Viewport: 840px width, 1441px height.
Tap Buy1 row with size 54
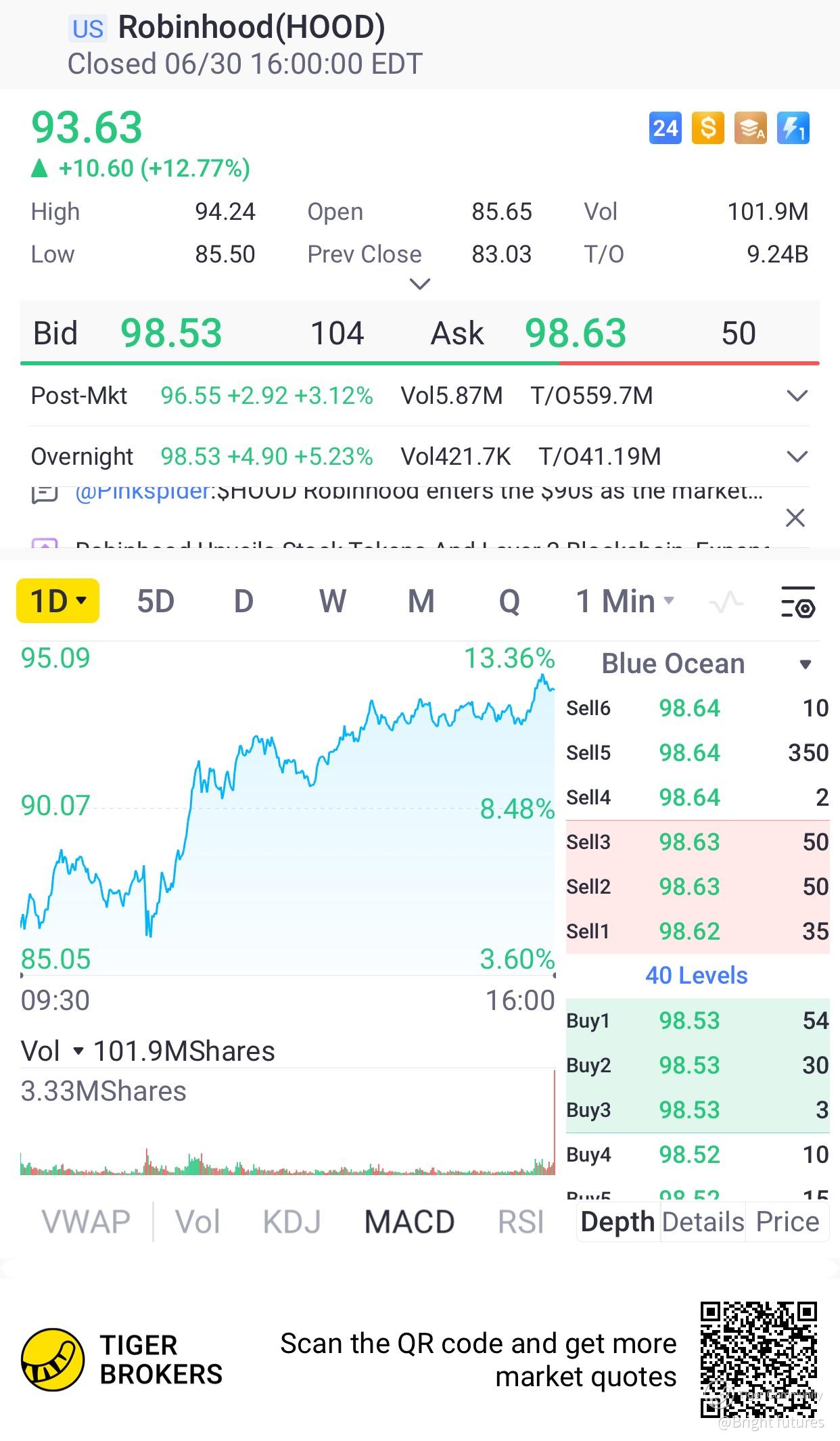pos(697,1021)
